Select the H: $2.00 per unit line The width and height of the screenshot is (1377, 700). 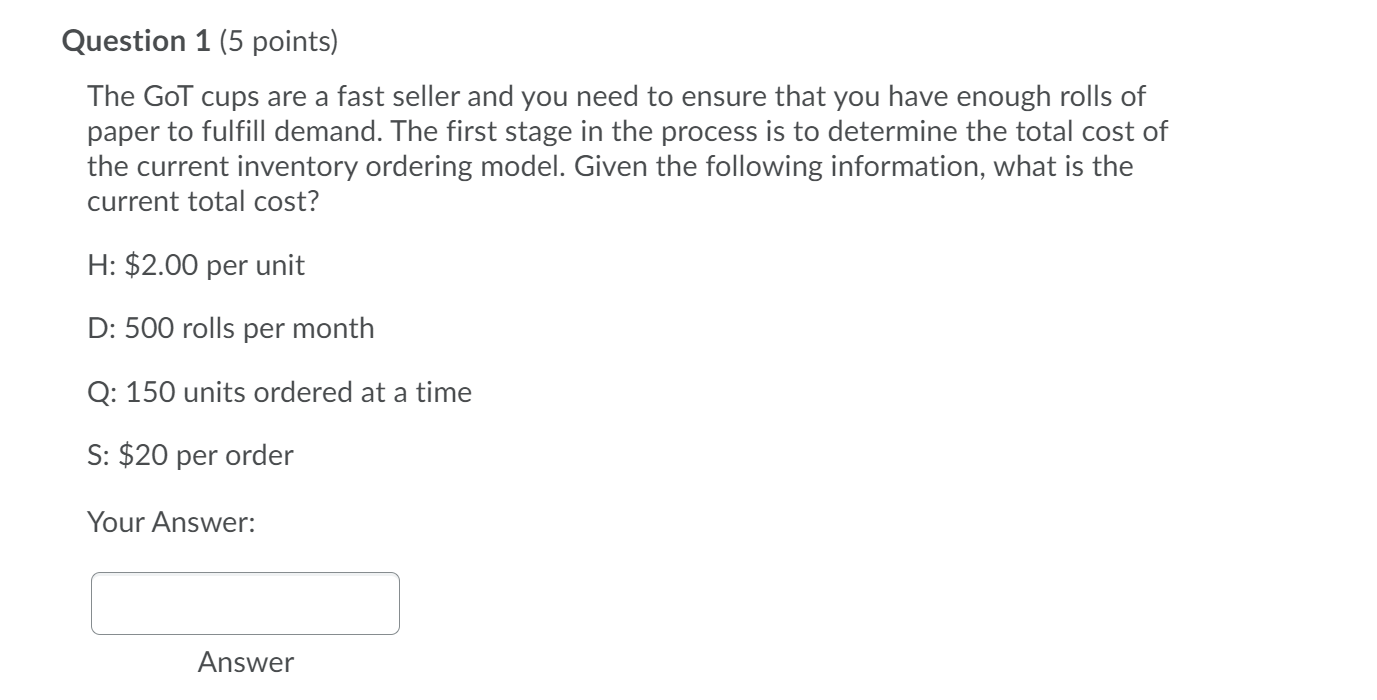[196, 266]
